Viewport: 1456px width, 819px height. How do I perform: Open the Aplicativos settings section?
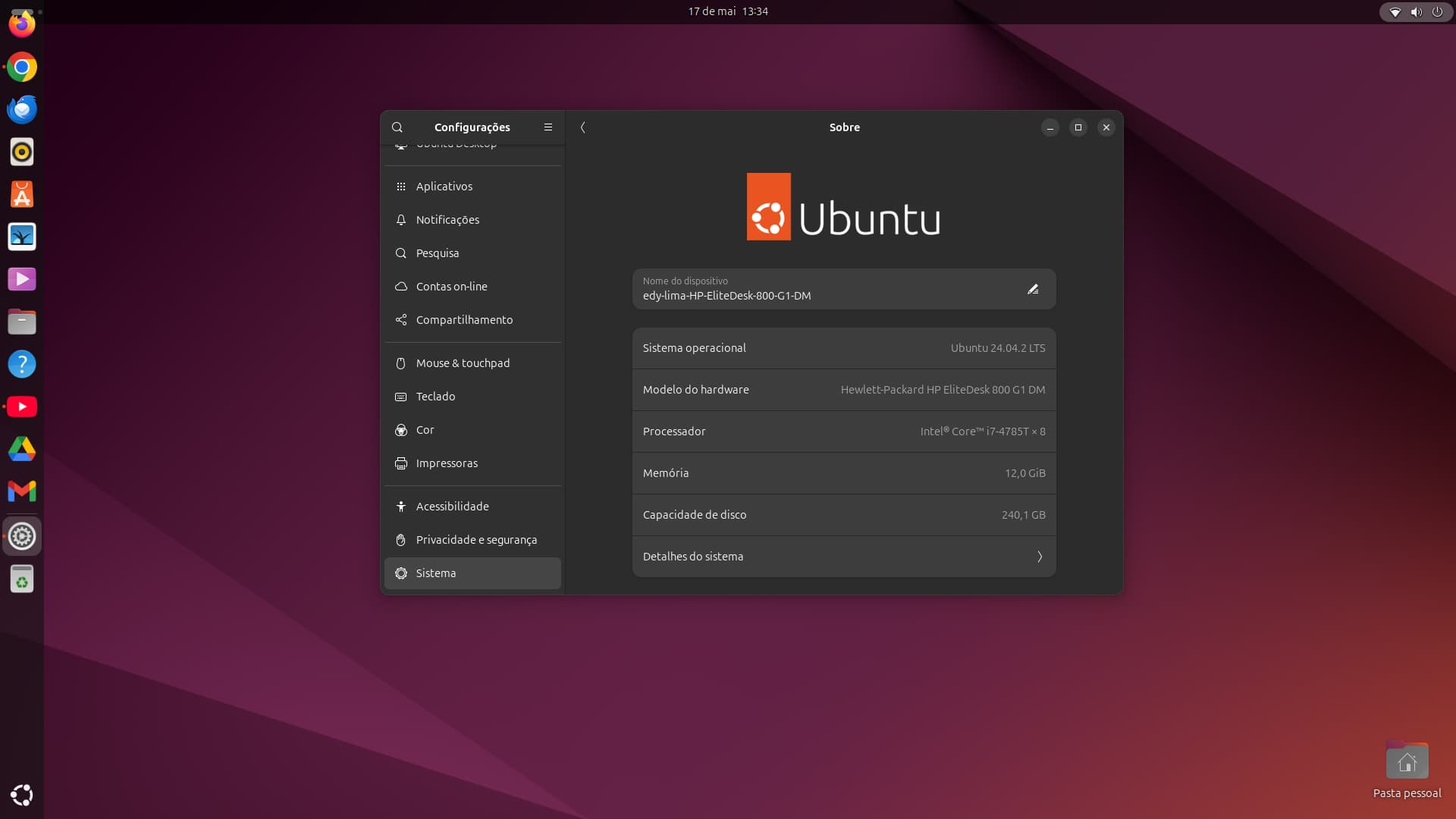(472, 187)
